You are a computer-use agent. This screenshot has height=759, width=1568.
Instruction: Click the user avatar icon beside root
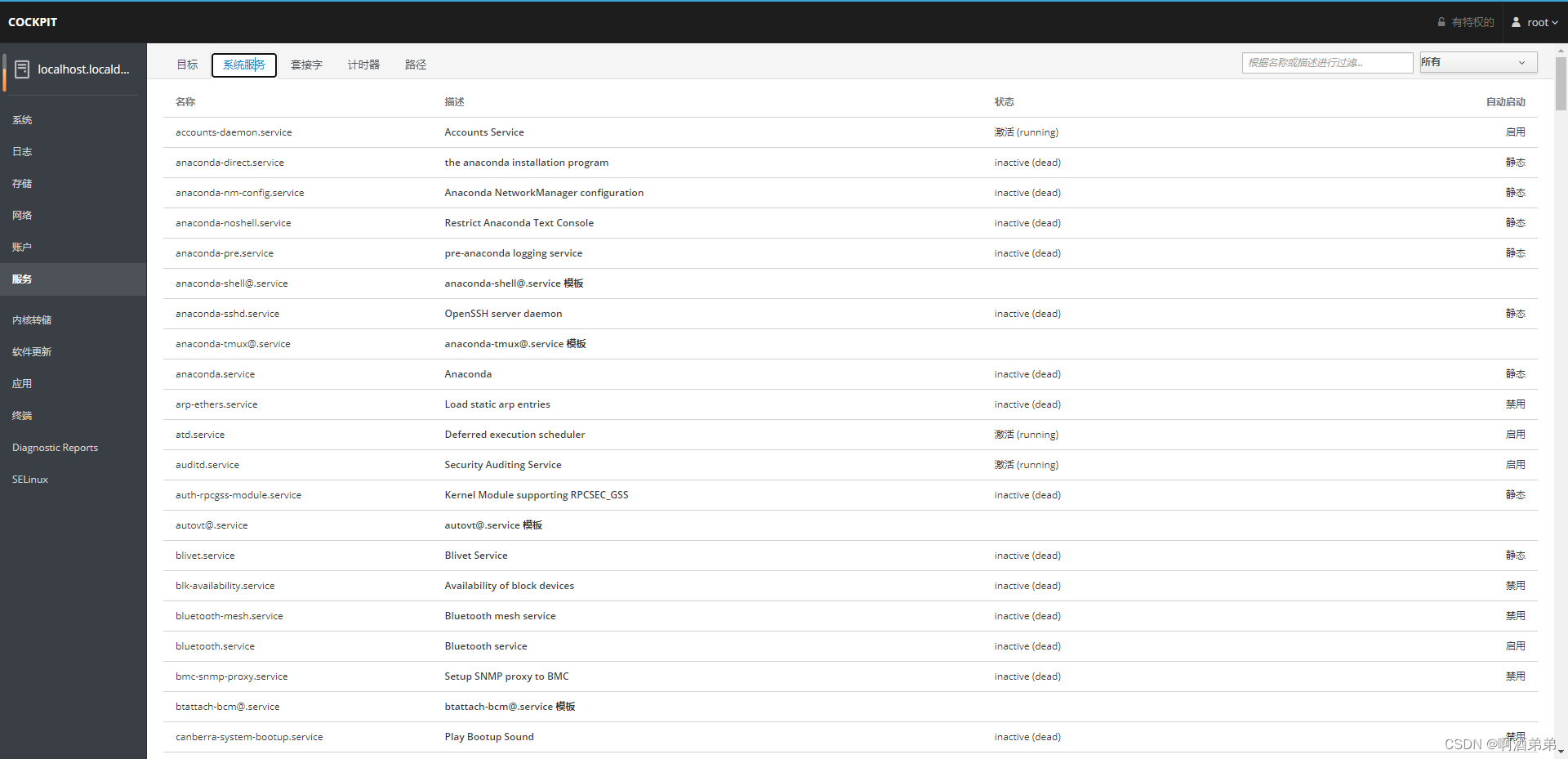click(x=1516, y=22)
